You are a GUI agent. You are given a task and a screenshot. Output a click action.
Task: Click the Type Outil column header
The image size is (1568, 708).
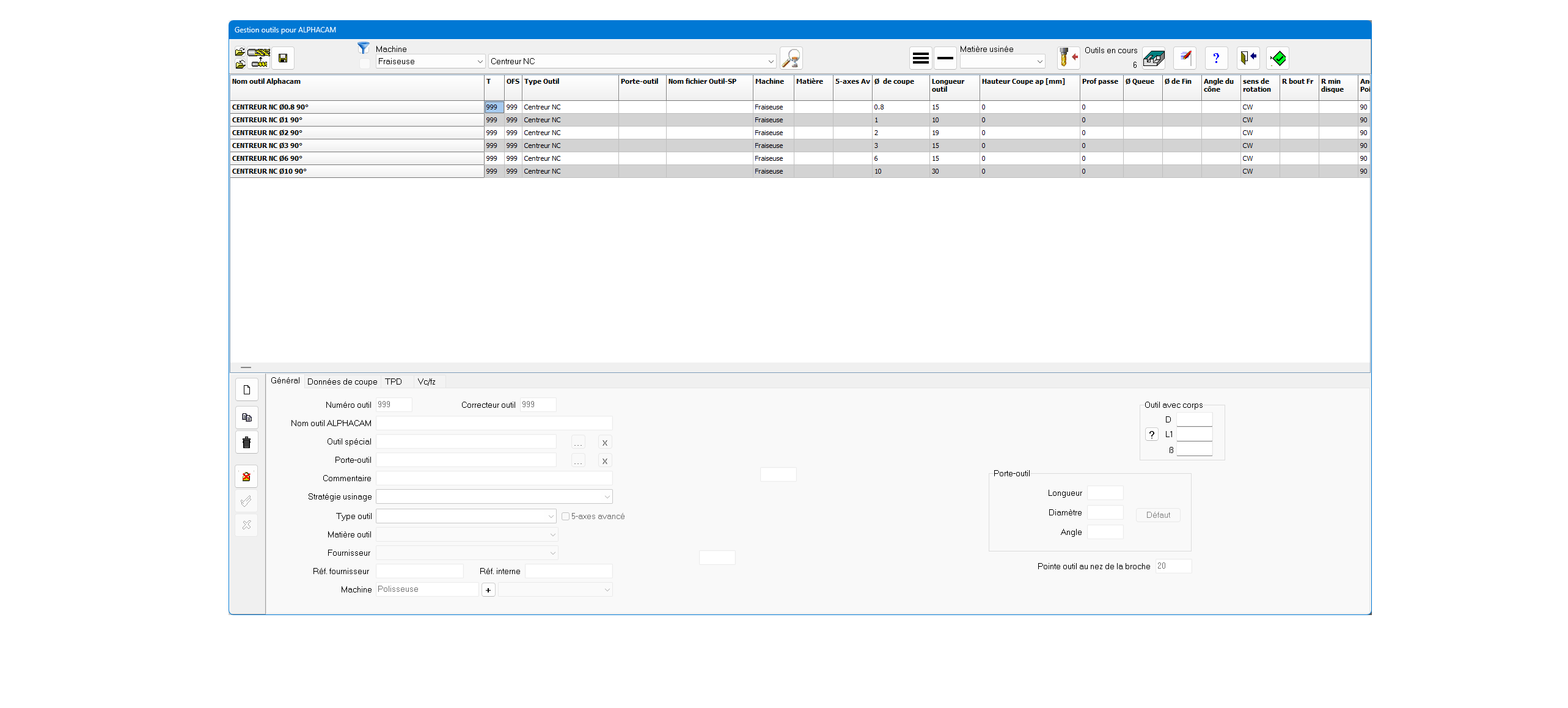(x=570, y=87)
